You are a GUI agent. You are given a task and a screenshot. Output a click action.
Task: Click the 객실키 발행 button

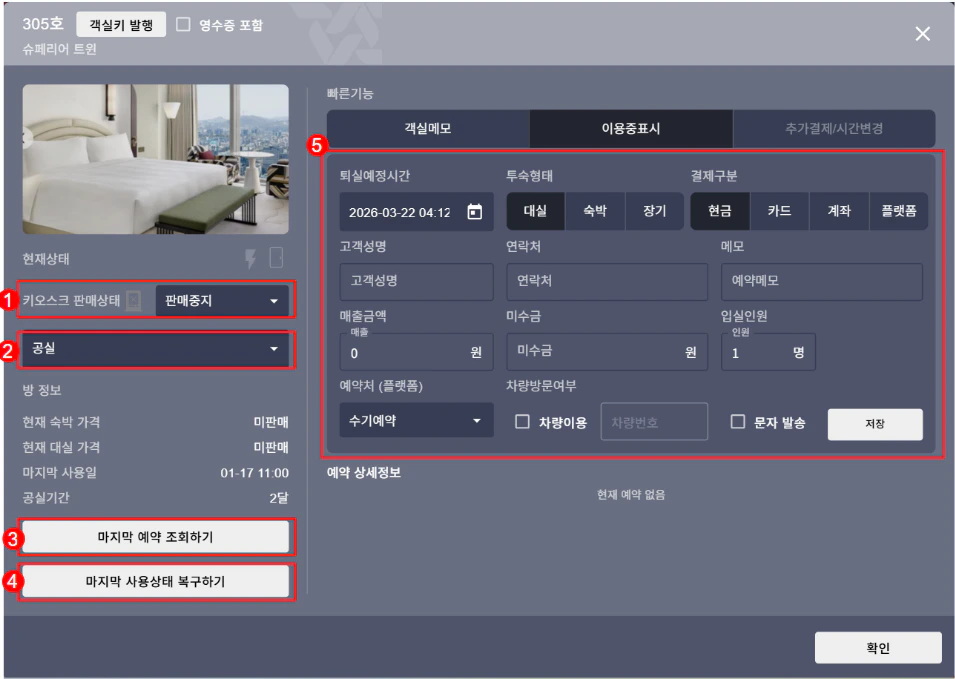tap(121, 25)
